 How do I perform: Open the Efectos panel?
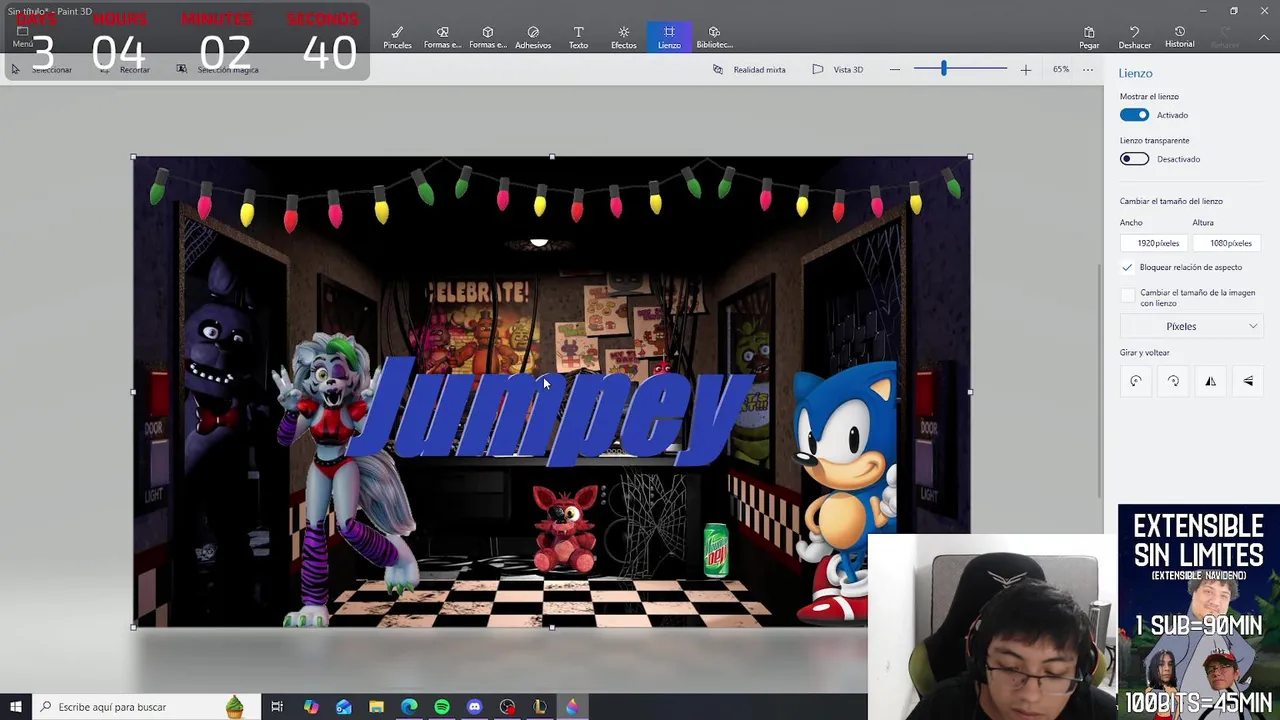click(624, 37)
